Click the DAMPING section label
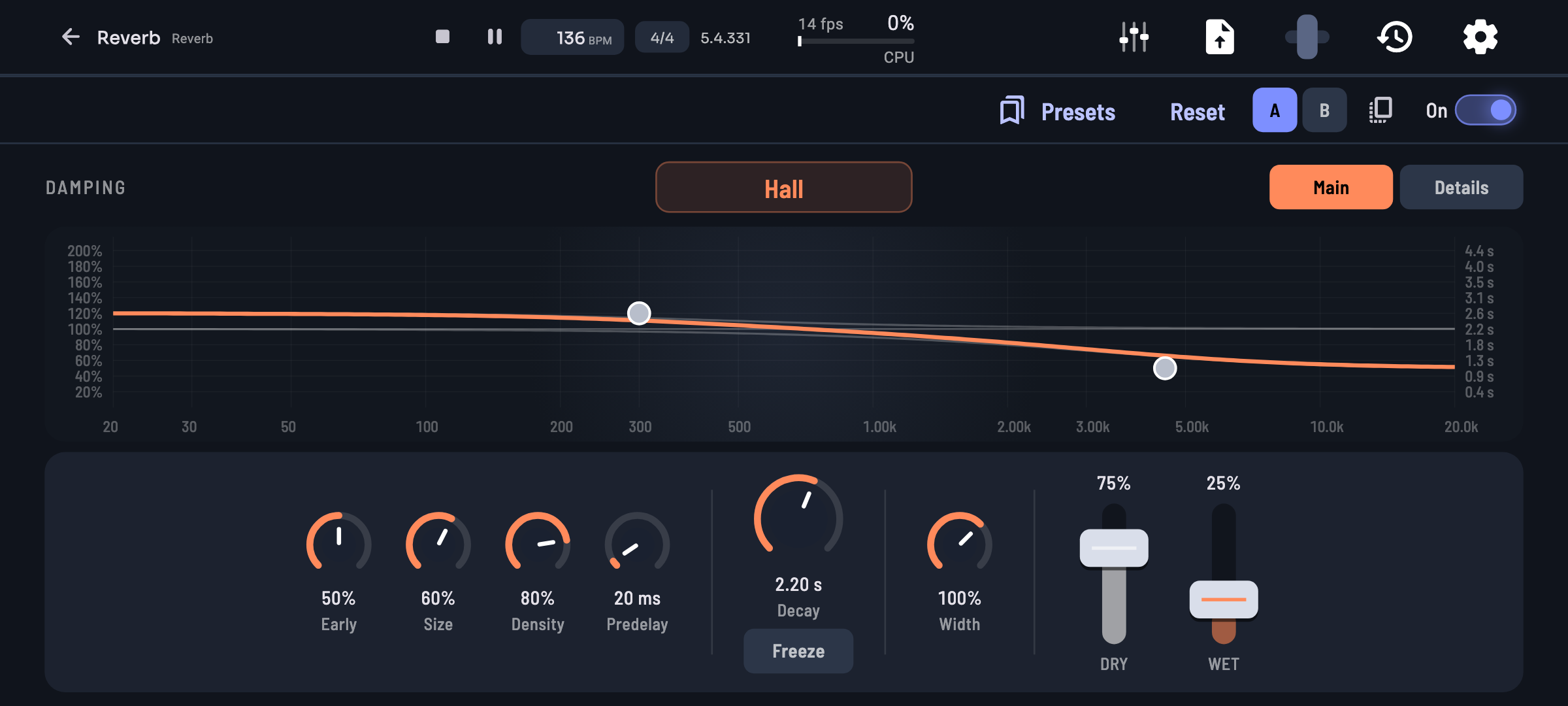The height and width of the screenshot is (706, 1568). click(x=86, y=188)
